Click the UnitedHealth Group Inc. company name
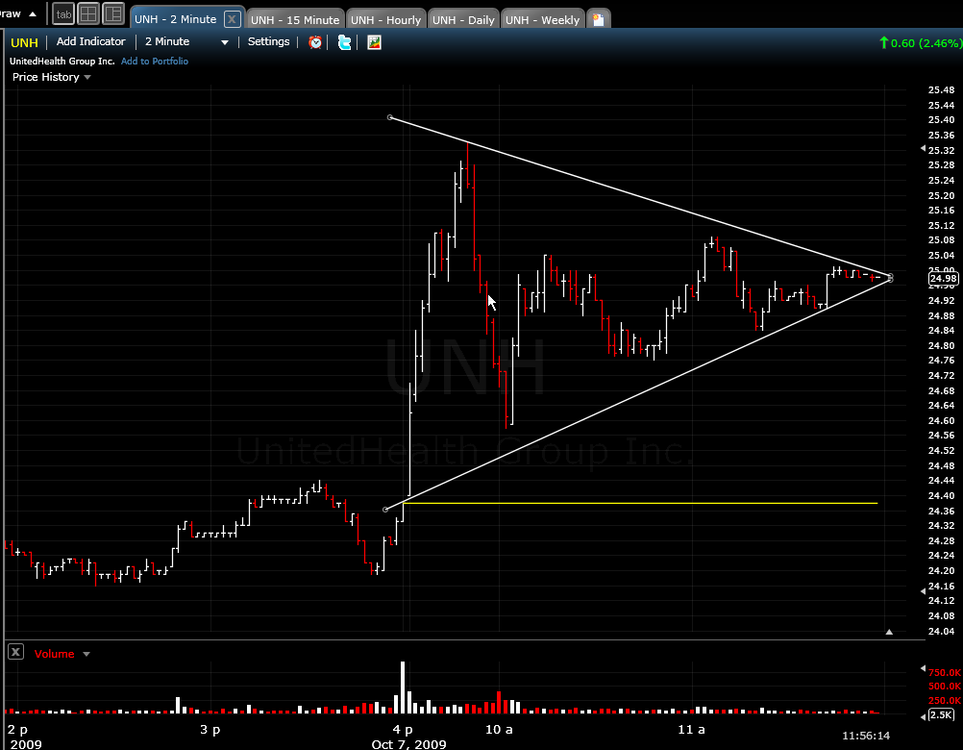The image size is (963, 750). pyautogui.click(x=62, y=61)
